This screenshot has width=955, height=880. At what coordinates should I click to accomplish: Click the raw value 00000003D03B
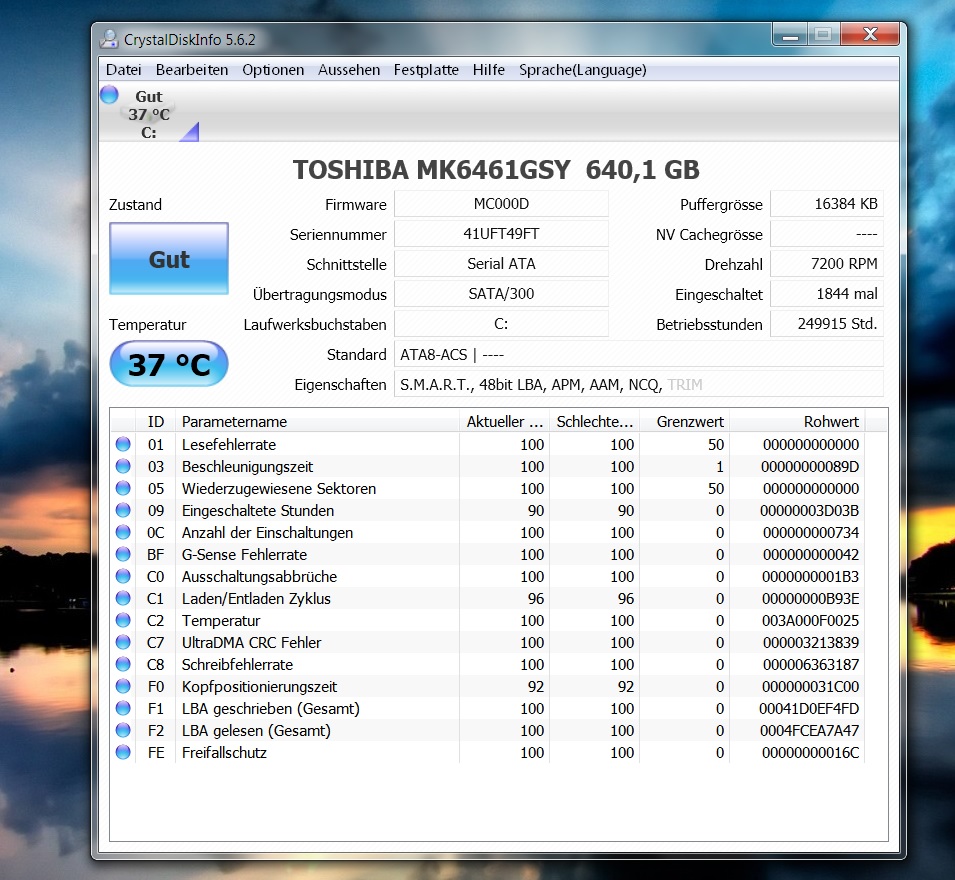pyautogui.click(x=809, y=510)
